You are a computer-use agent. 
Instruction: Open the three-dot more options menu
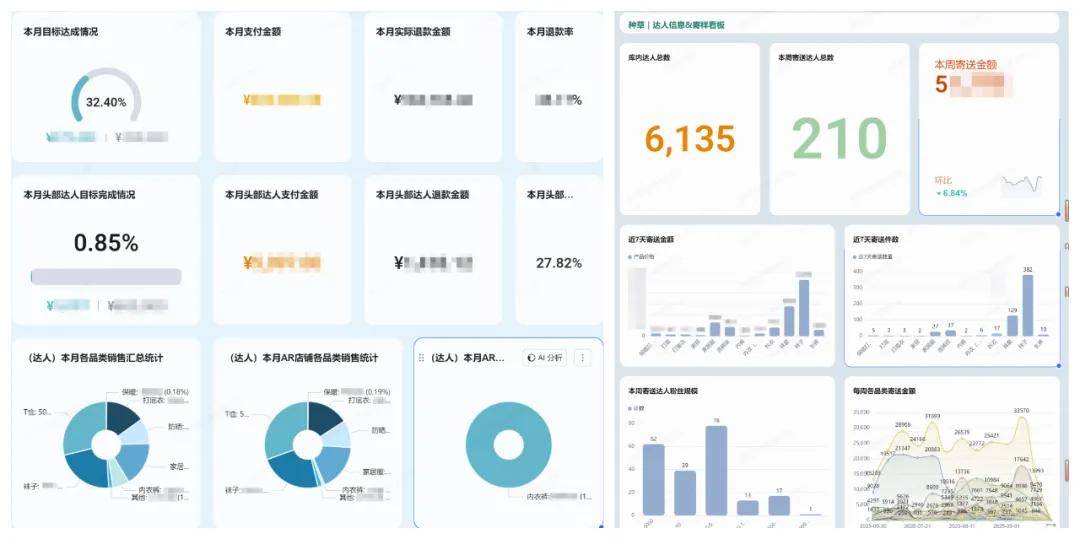583,357
